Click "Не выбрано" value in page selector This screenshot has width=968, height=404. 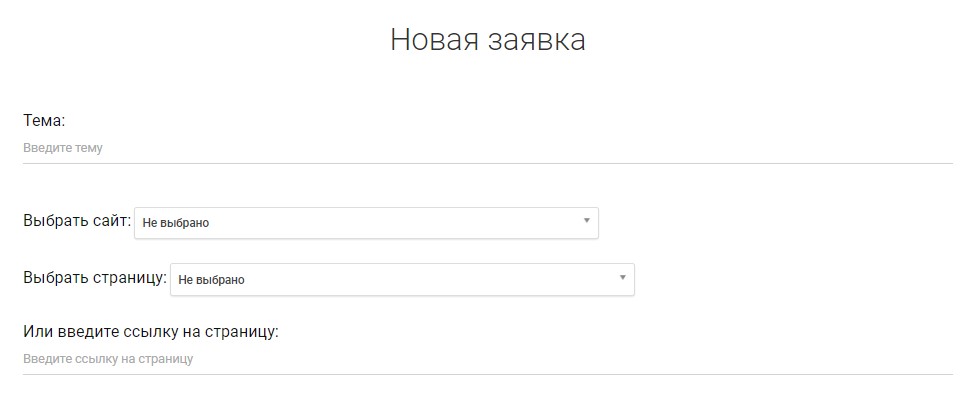click(x=212, y=280)
